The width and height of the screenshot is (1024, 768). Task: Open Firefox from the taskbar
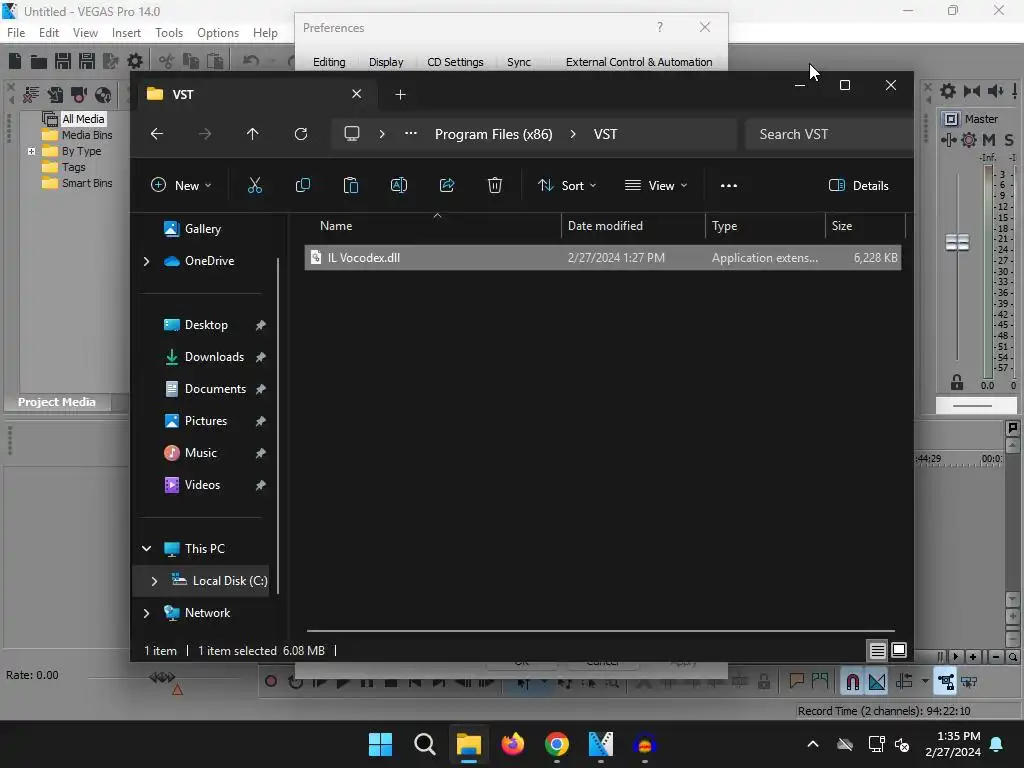pos(513,744)
